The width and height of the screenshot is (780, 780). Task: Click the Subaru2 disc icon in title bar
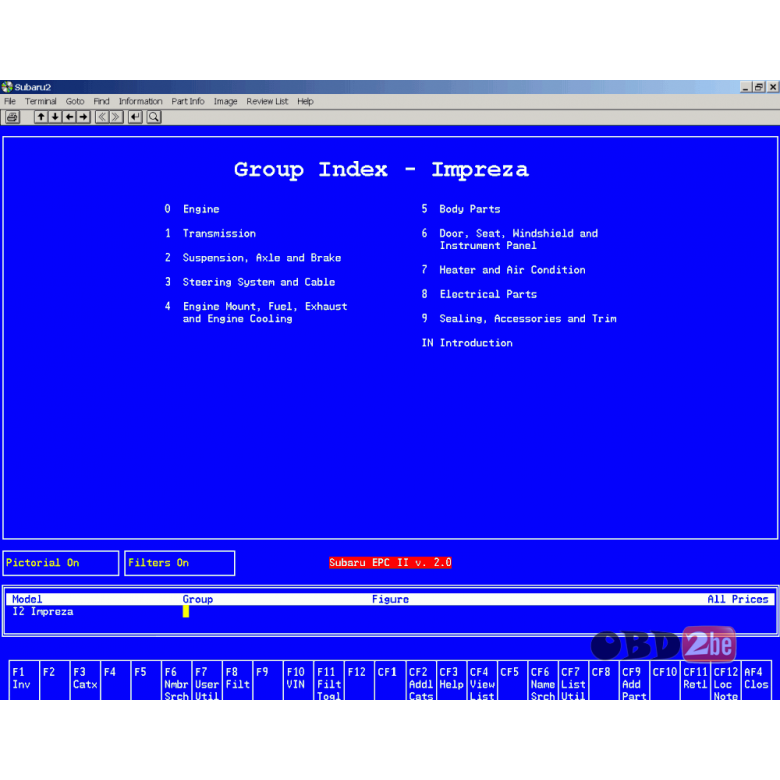click(x=7, y=87)
